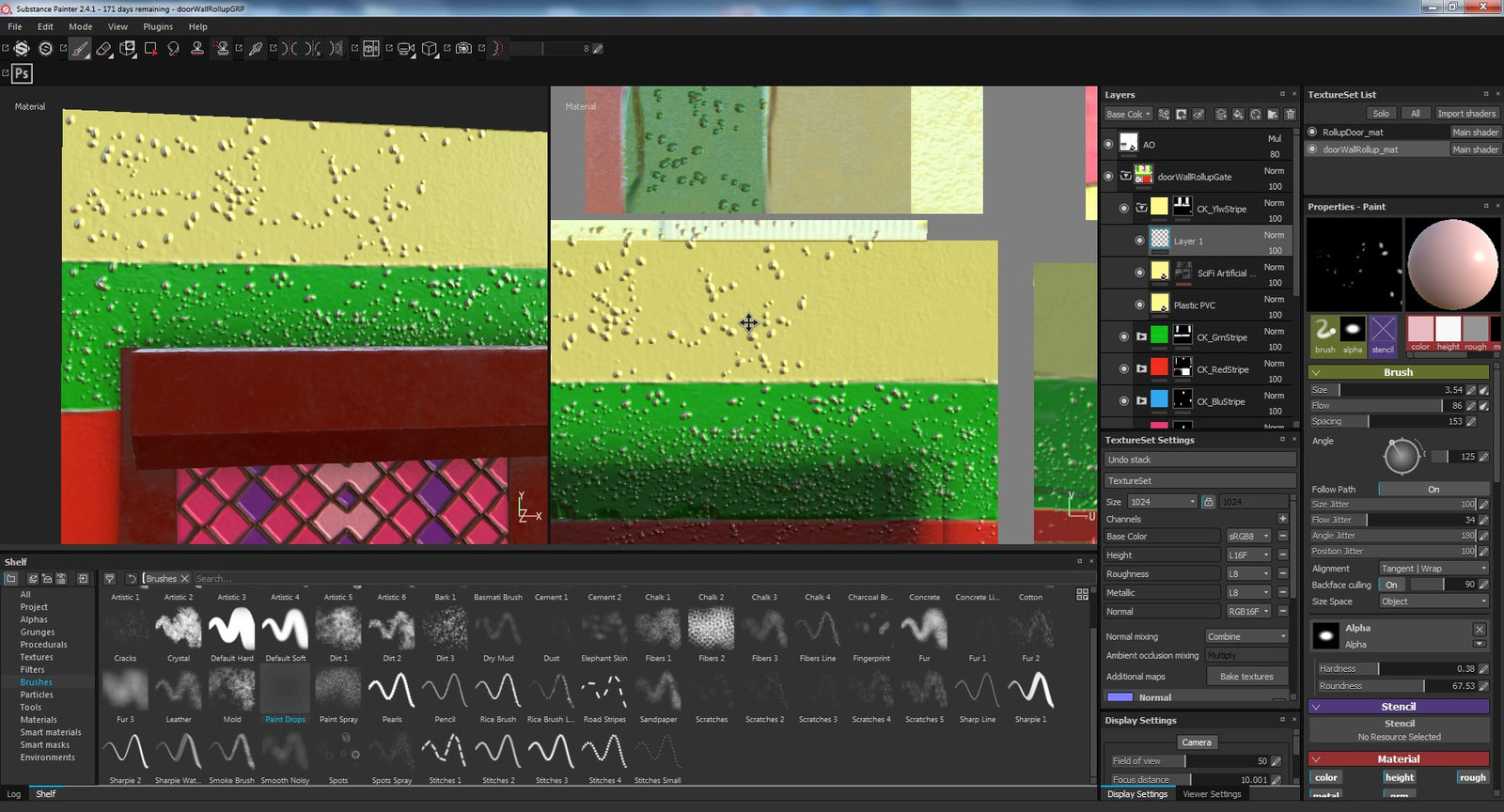Open the 3D/2D split view layout icon
This screenshot has height=812, width=1504.
pyautogui.click(x=371, y=49)
